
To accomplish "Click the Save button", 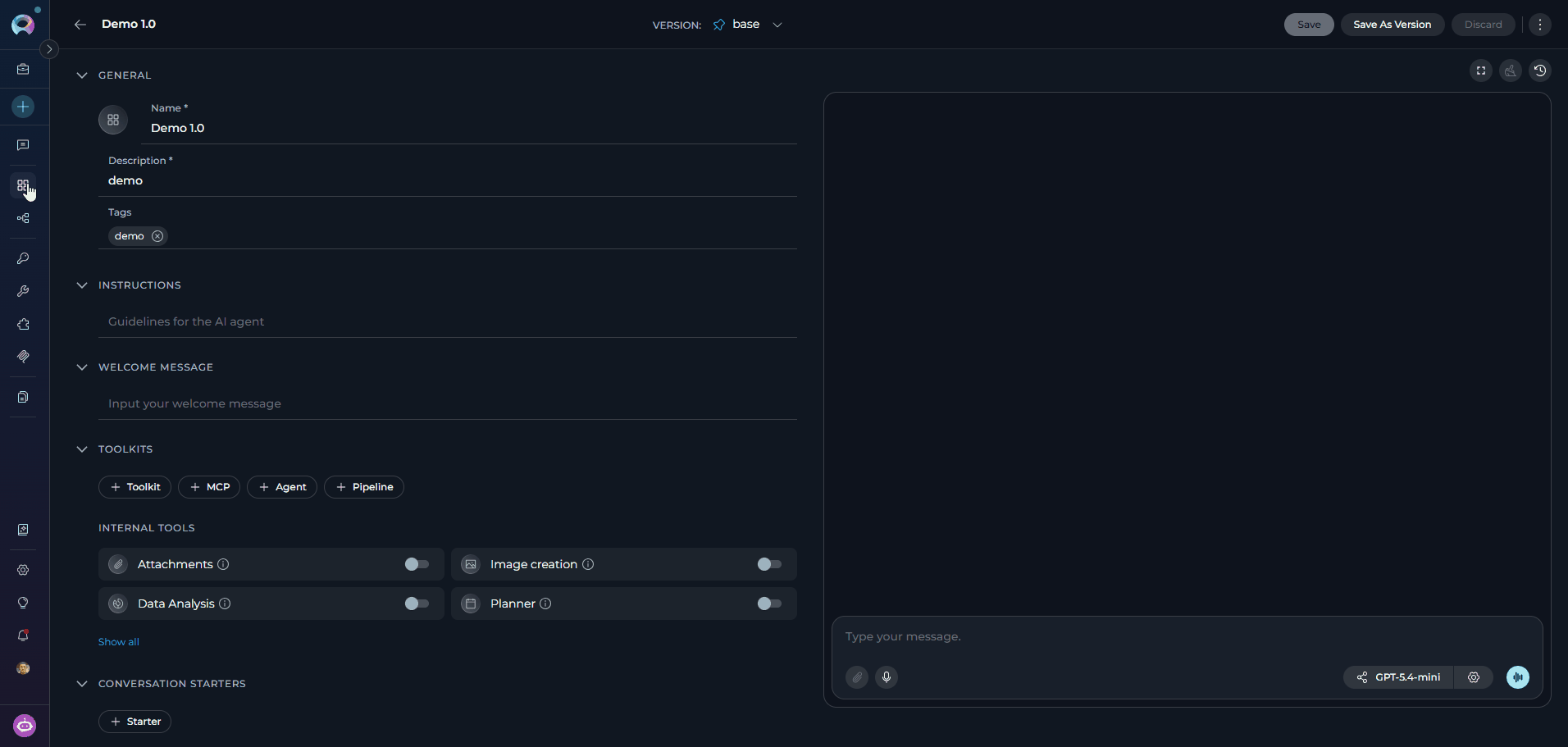I will point(1309,25).
